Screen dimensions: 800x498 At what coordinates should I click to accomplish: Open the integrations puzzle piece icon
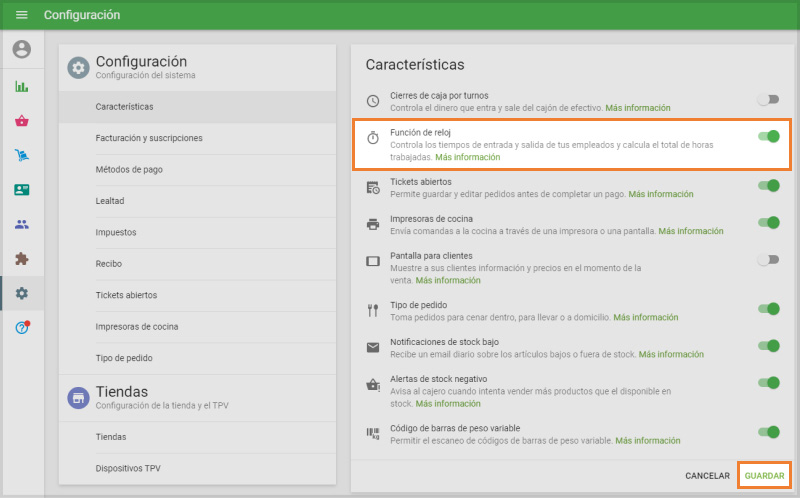pyautogui.click(x=21, y=259)
